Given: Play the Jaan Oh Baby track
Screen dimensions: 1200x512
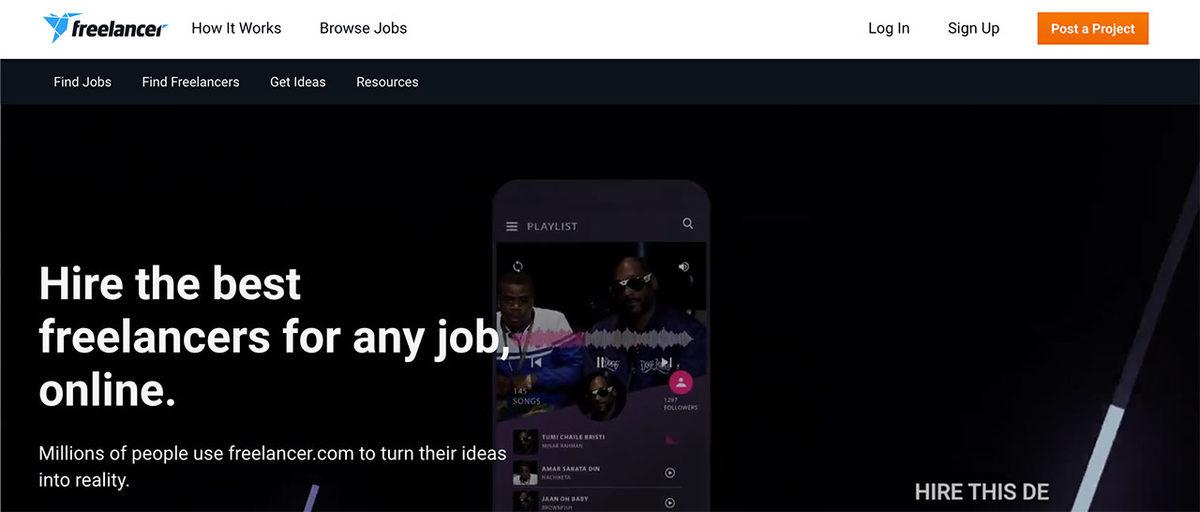Looking at the screenshot, I should point(670,503).
